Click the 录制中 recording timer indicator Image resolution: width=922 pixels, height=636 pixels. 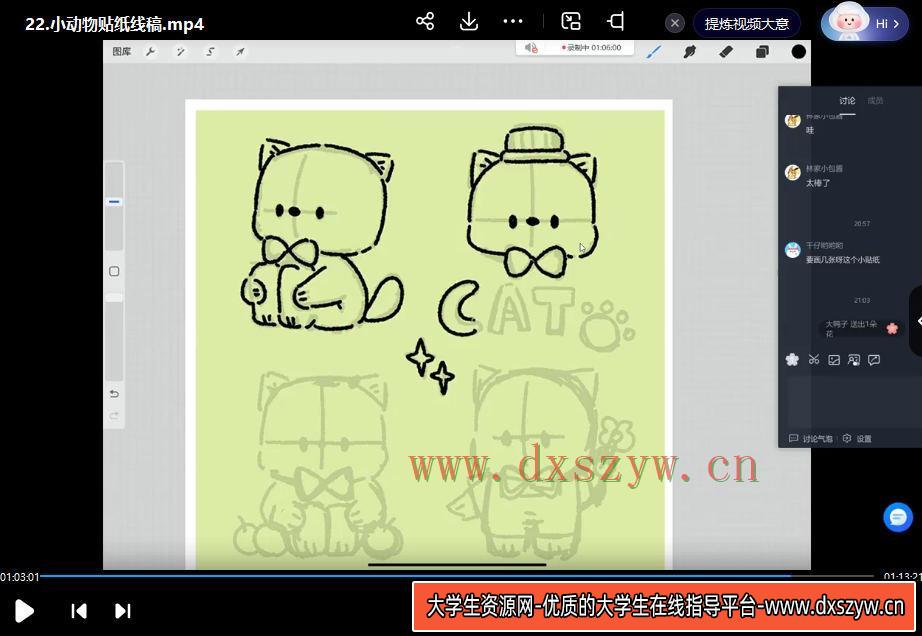coord(592,48)
